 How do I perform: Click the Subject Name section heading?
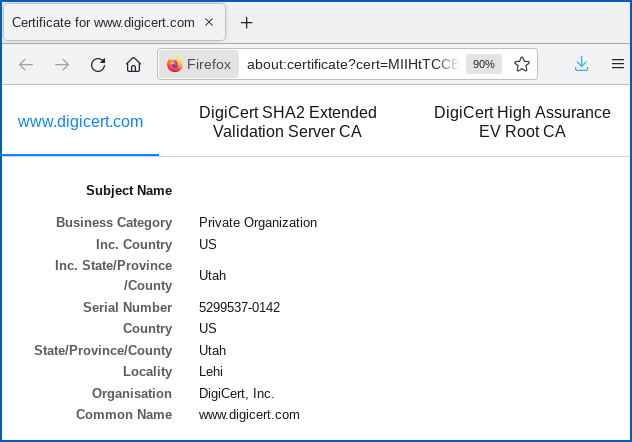(129, 190)
